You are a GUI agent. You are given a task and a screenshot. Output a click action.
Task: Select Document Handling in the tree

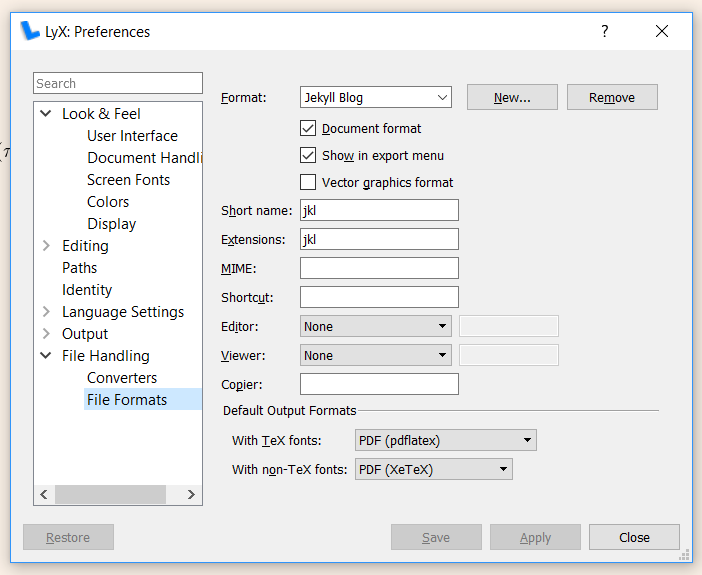pos(145,158)
